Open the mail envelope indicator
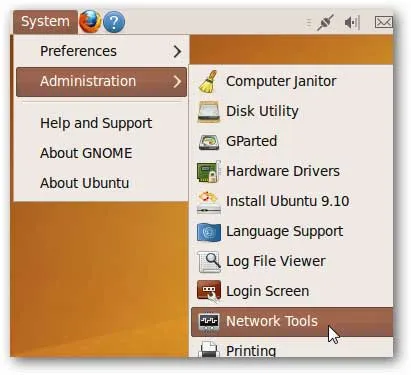This screenshot has width=411, height=375. point(384,22)
